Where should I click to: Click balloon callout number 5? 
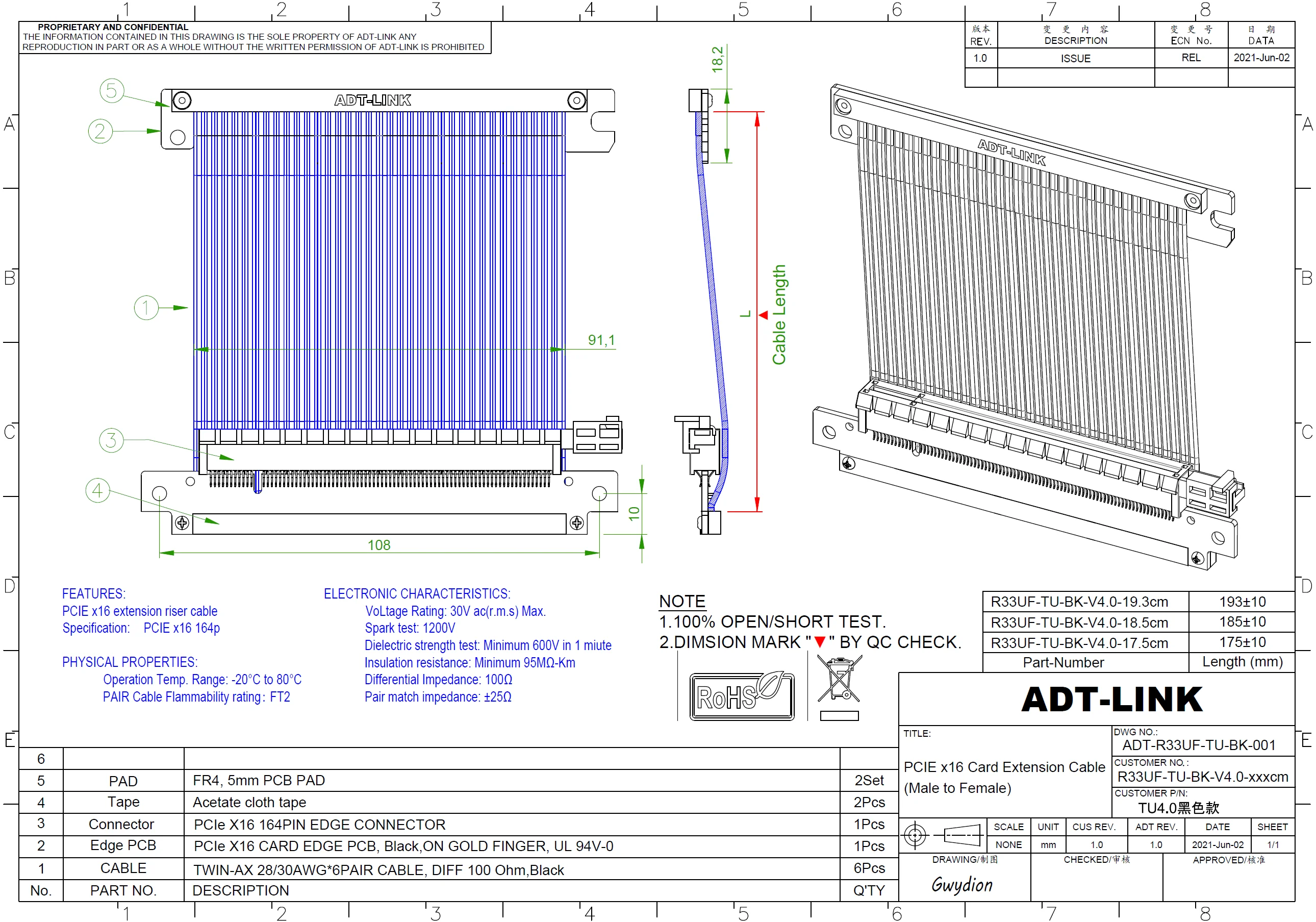pos(112,91)
